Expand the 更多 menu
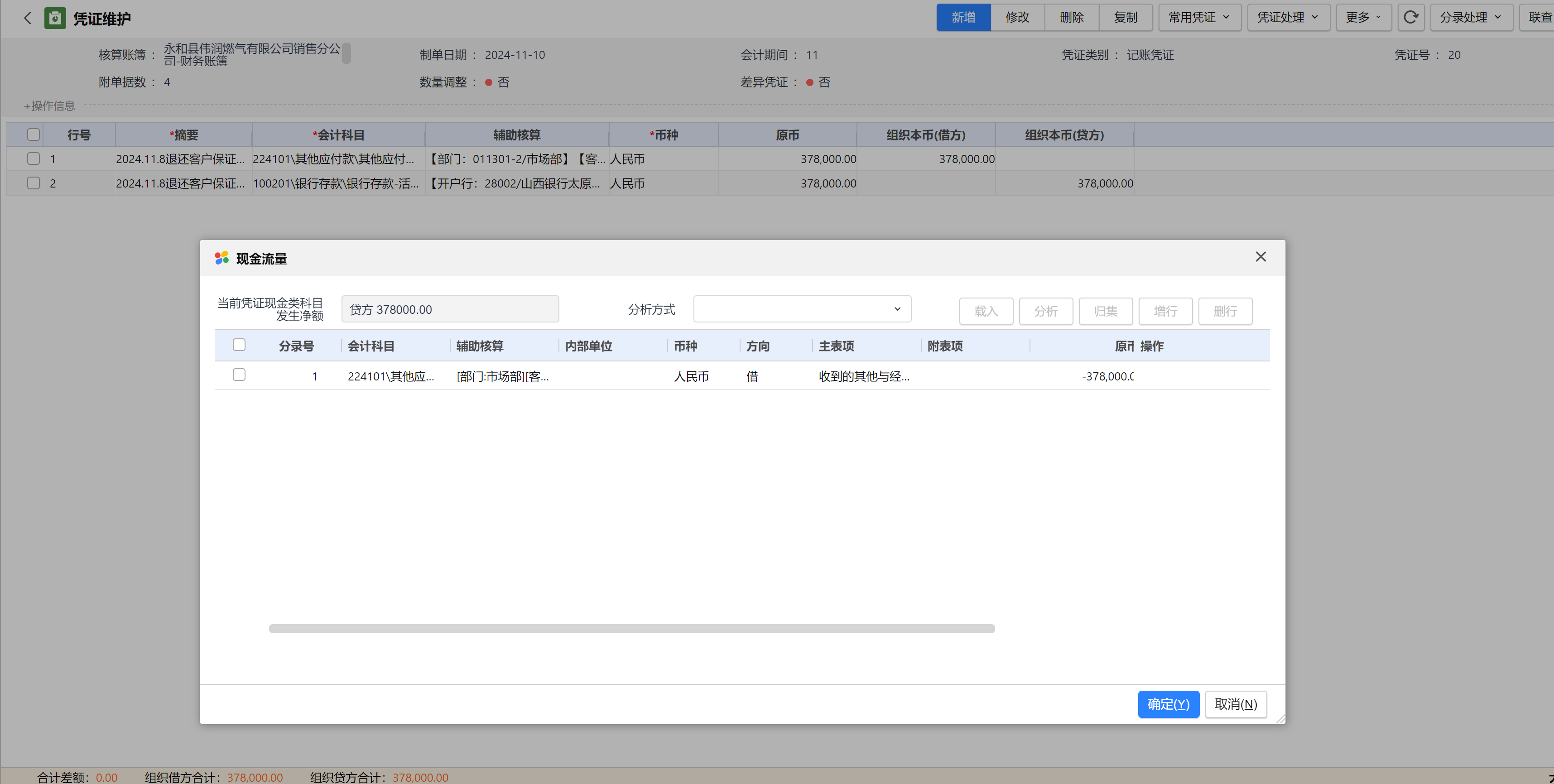Screen dimensions: 1554x784 [x=1363, y=18]
